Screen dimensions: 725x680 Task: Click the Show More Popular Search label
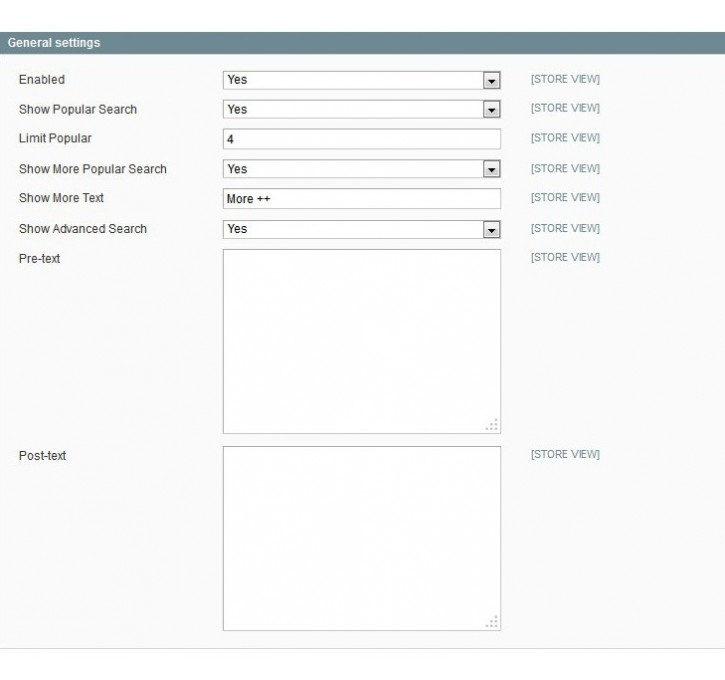(92, 169)
